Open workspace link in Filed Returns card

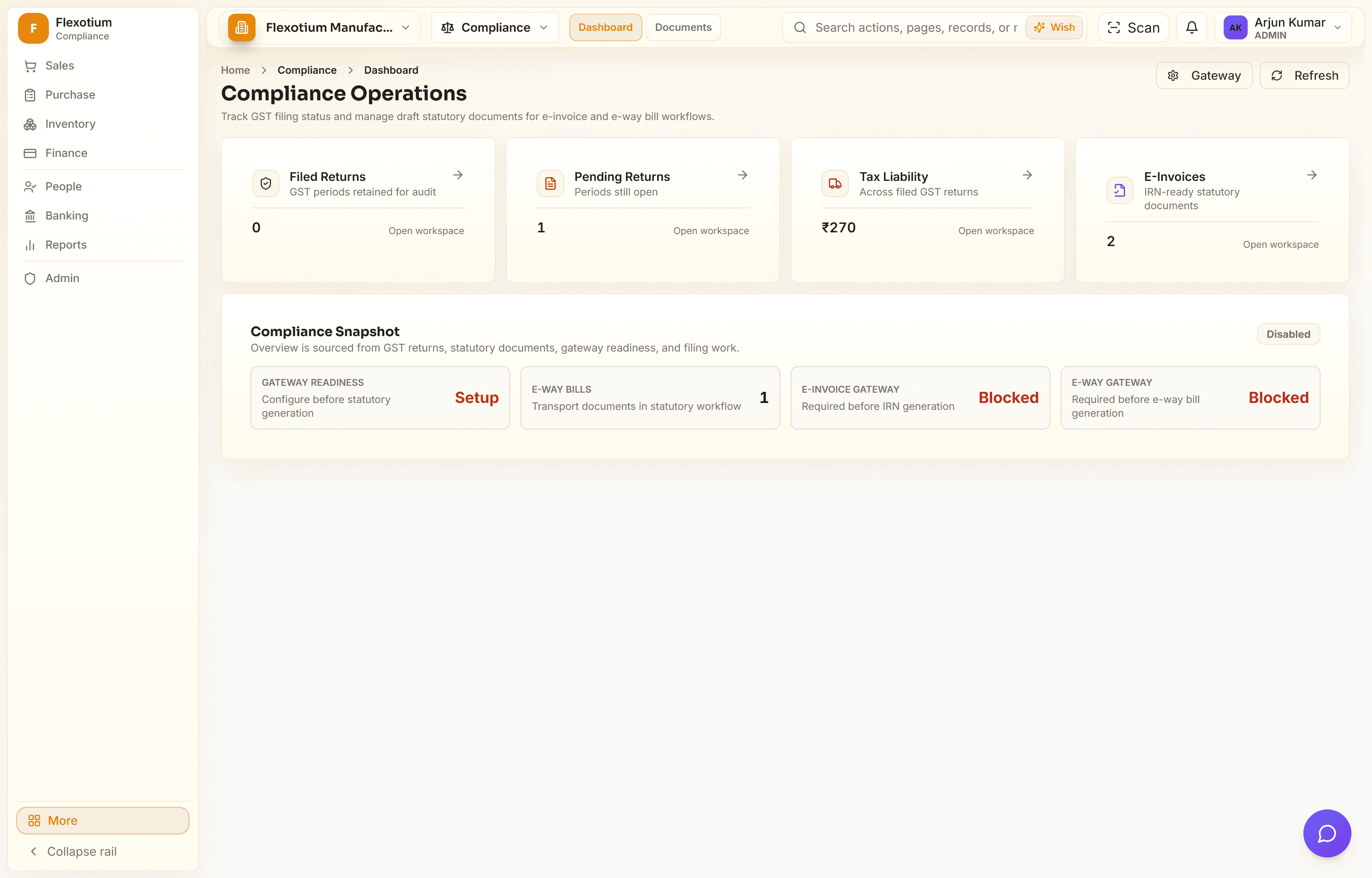[x=426, y=231]
